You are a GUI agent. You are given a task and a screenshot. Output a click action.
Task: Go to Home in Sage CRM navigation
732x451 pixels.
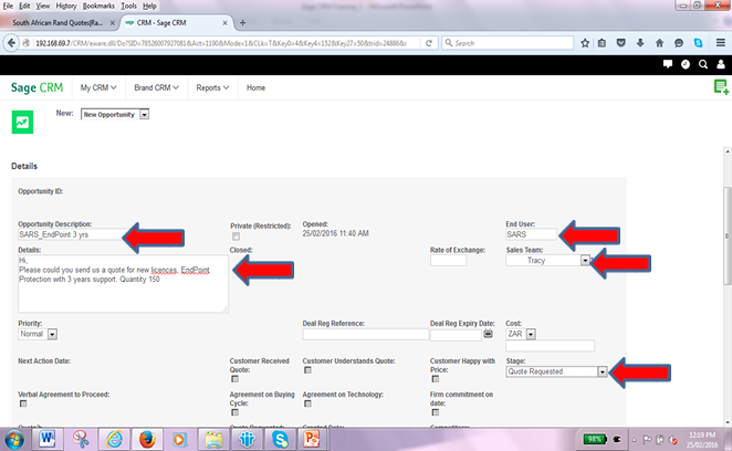tap(255, 88)
